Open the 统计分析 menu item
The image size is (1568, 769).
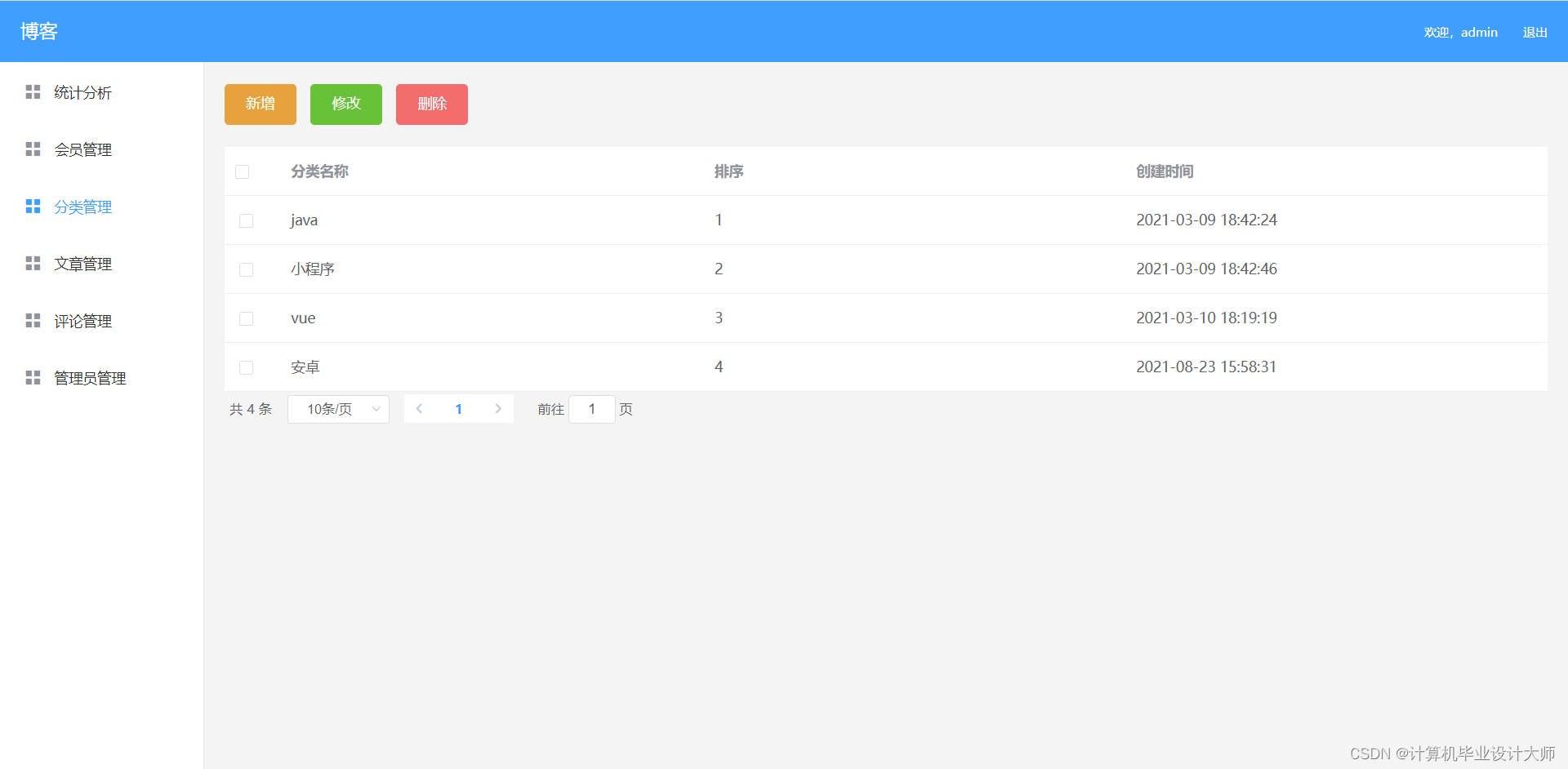coord(101,92)
